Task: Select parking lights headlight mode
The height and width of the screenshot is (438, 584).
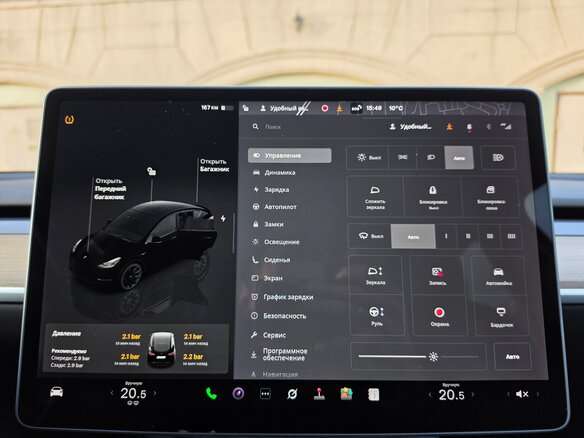Action: point(403,158)
